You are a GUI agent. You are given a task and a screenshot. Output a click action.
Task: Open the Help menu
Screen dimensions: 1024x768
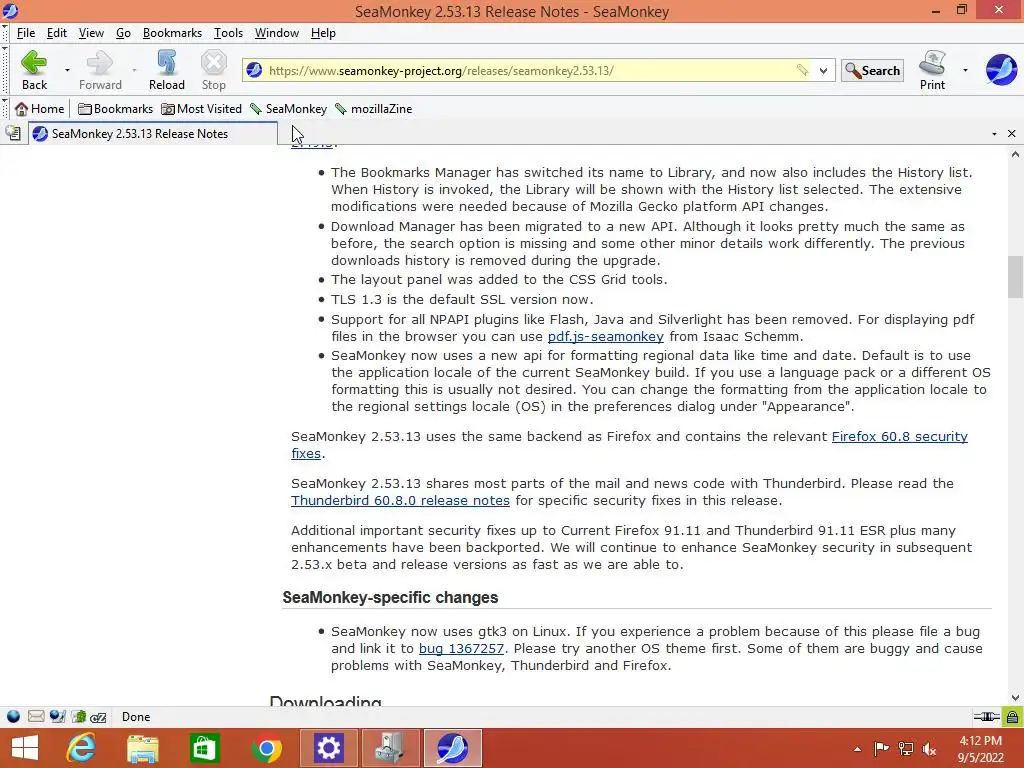tap(323, 33)
